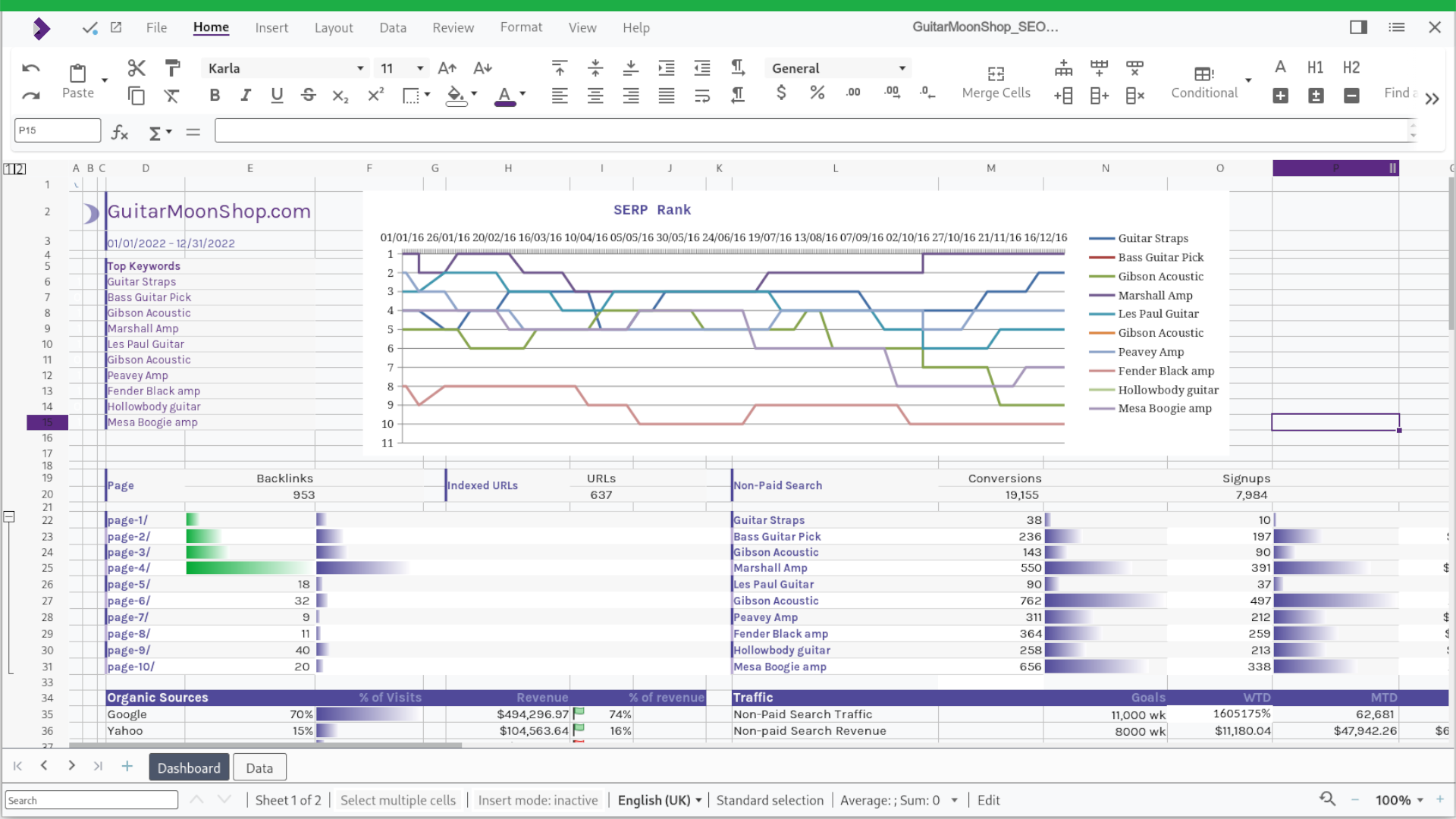Open the General number format dropdown
This screenshot has height=819, width=1456.
click(901, 68)
